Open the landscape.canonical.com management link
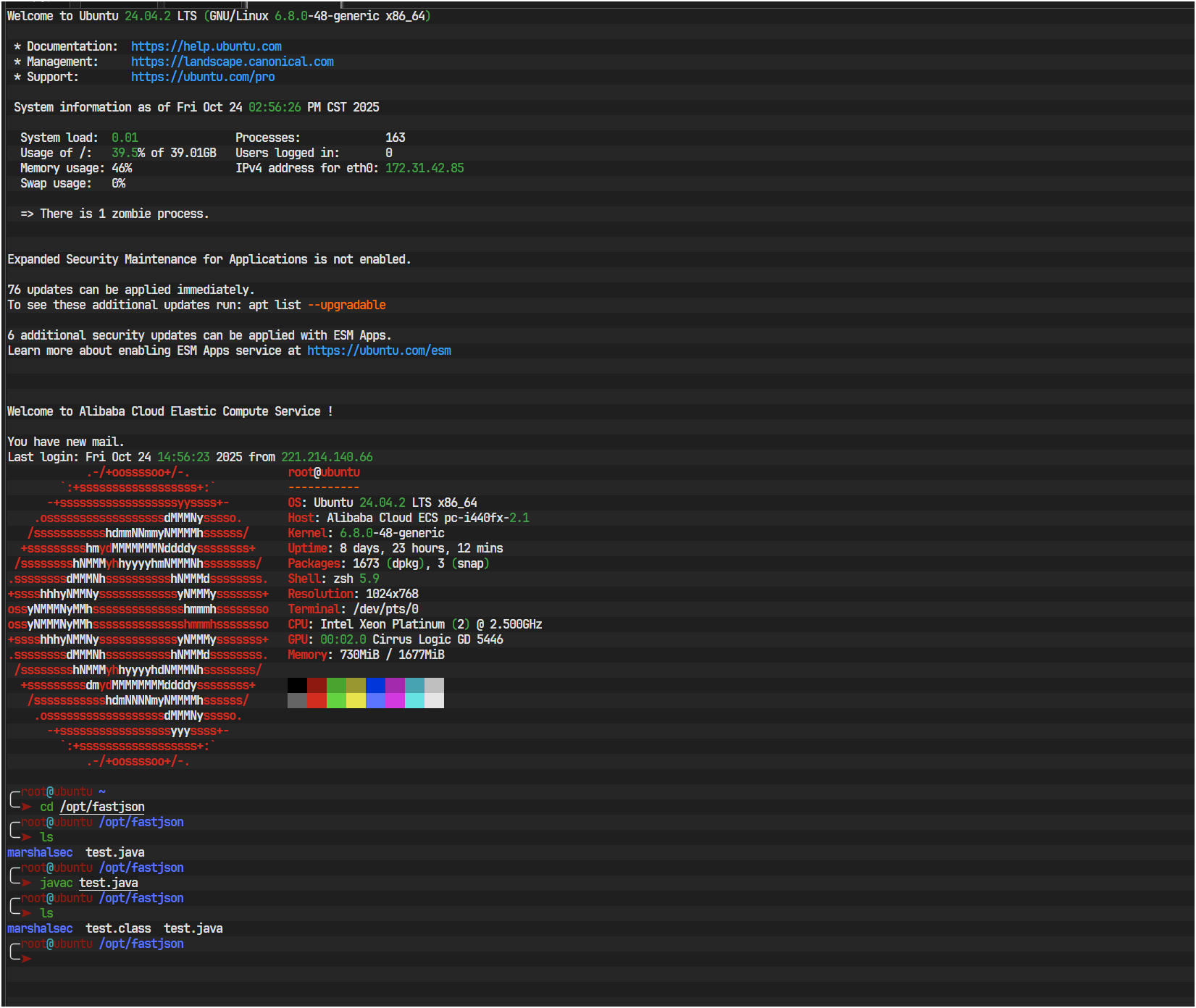 [232, 62]
